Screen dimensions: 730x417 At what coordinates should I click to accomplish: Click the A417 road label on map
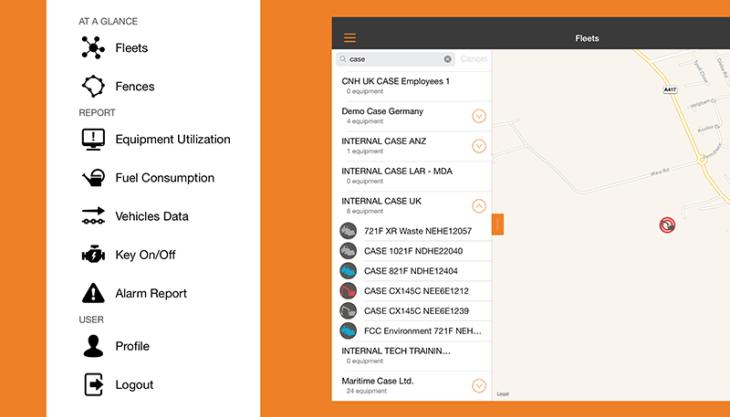point(669,89)
